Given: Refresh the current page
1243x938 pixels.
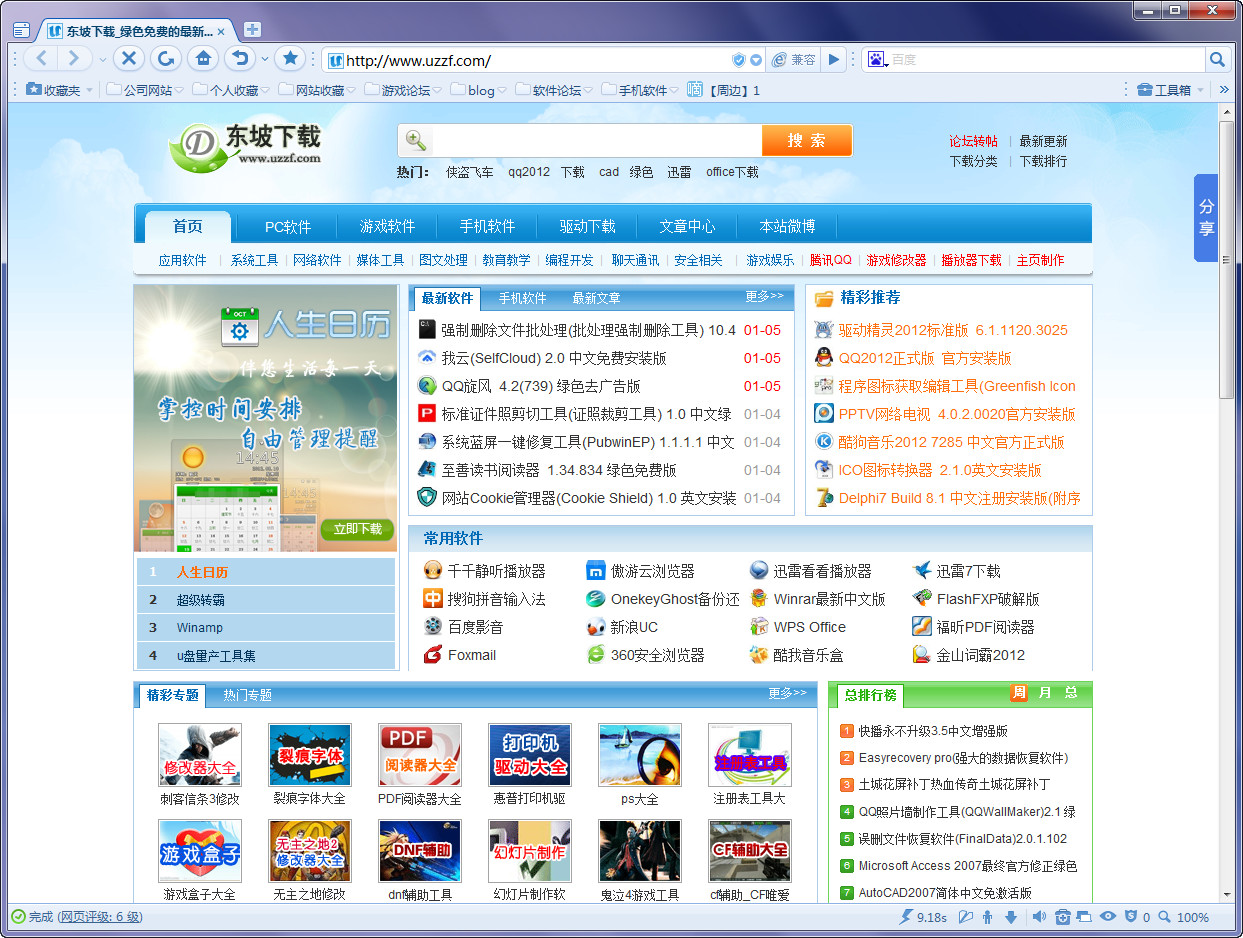Looking at the screenshot, I should (x=165, y=59).
